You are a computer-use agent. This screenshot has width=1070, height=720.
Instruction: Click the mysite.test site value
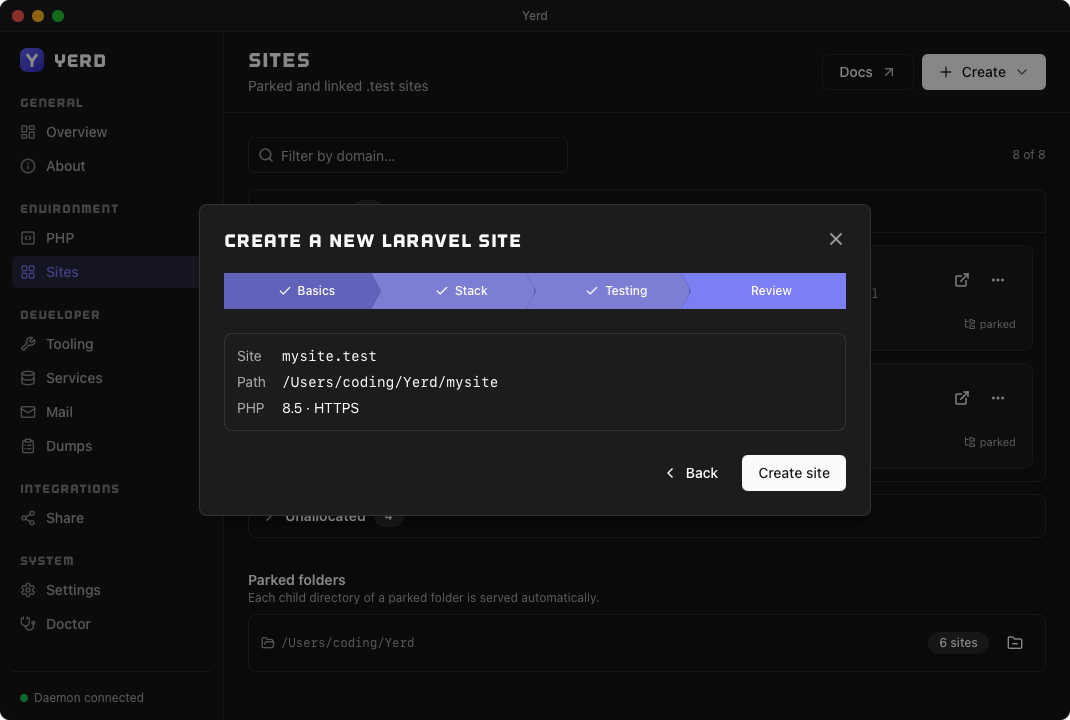click(329, 356)
